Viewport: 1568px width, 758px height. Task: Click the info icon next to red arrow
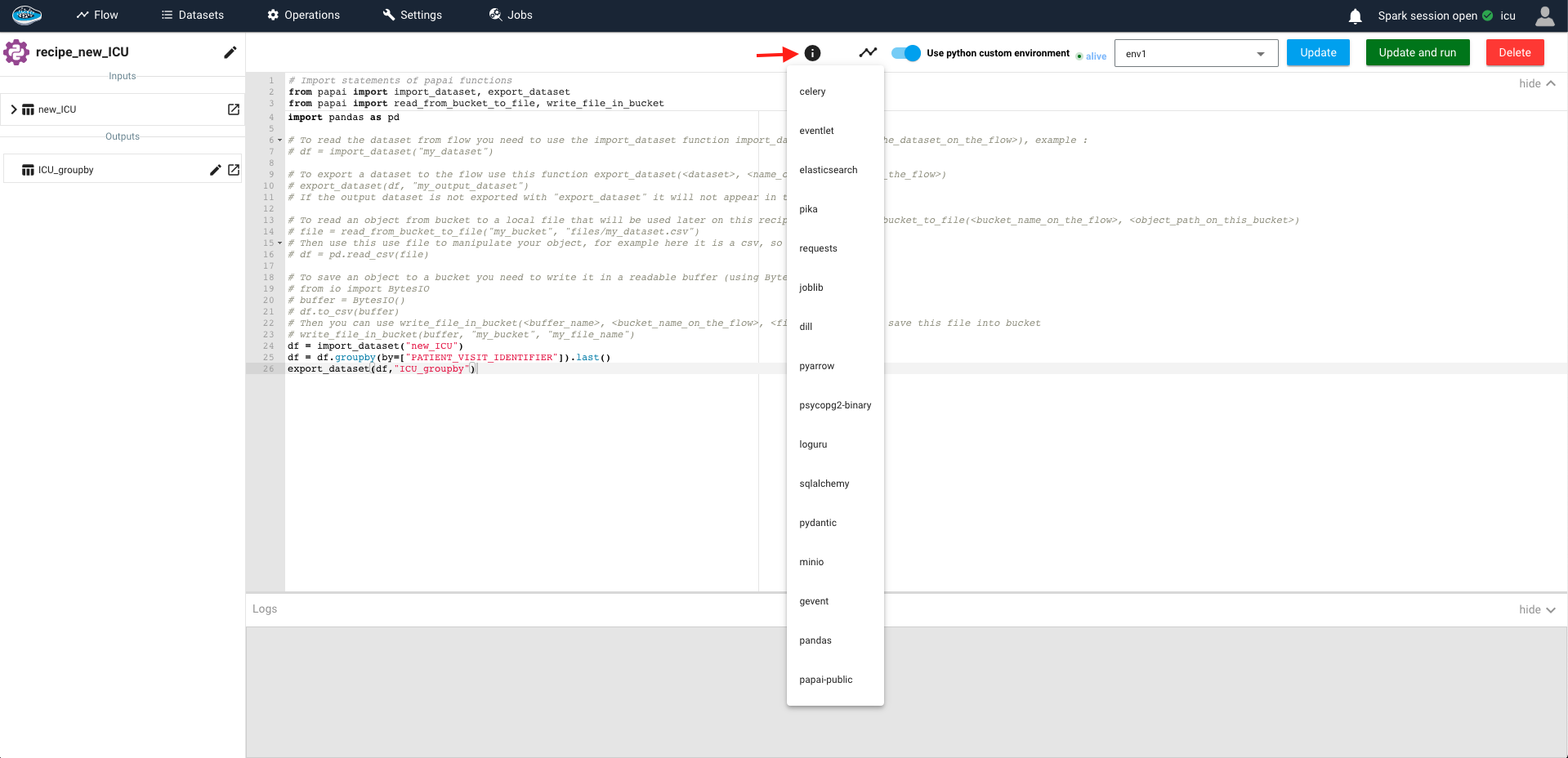coord(811,53)
